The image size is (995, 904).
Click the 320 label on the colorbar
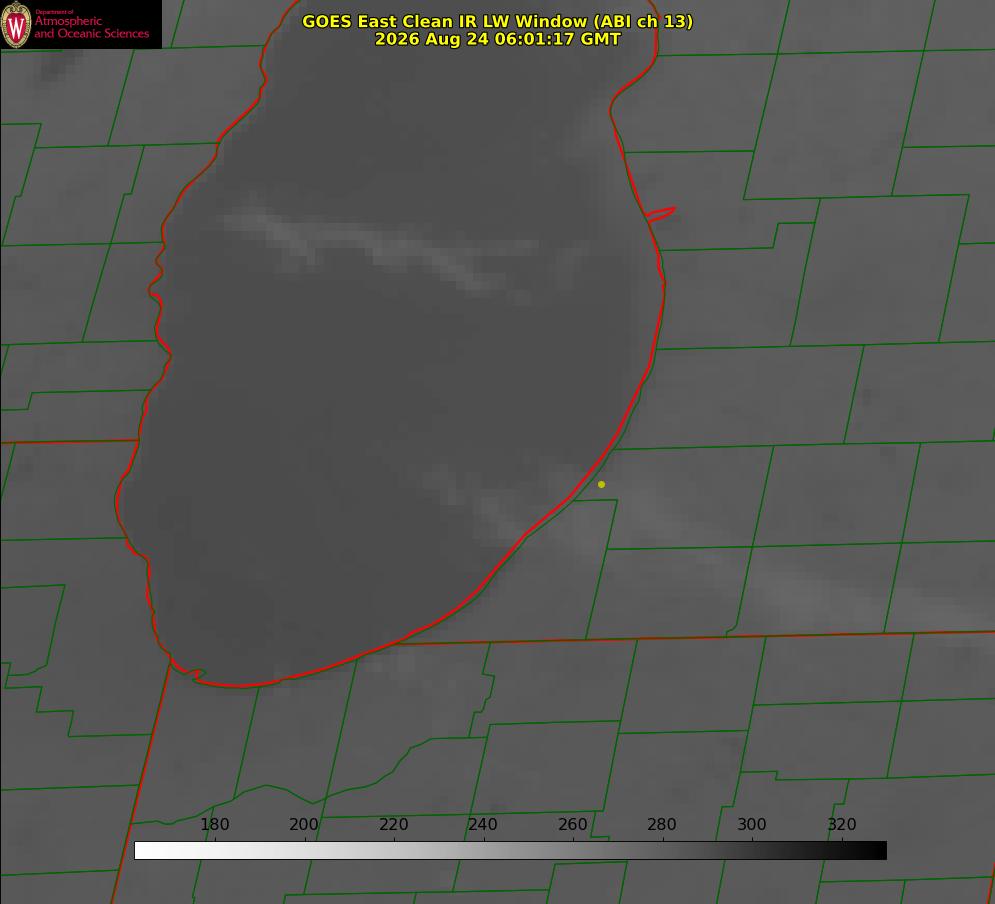tap(842, 824)
